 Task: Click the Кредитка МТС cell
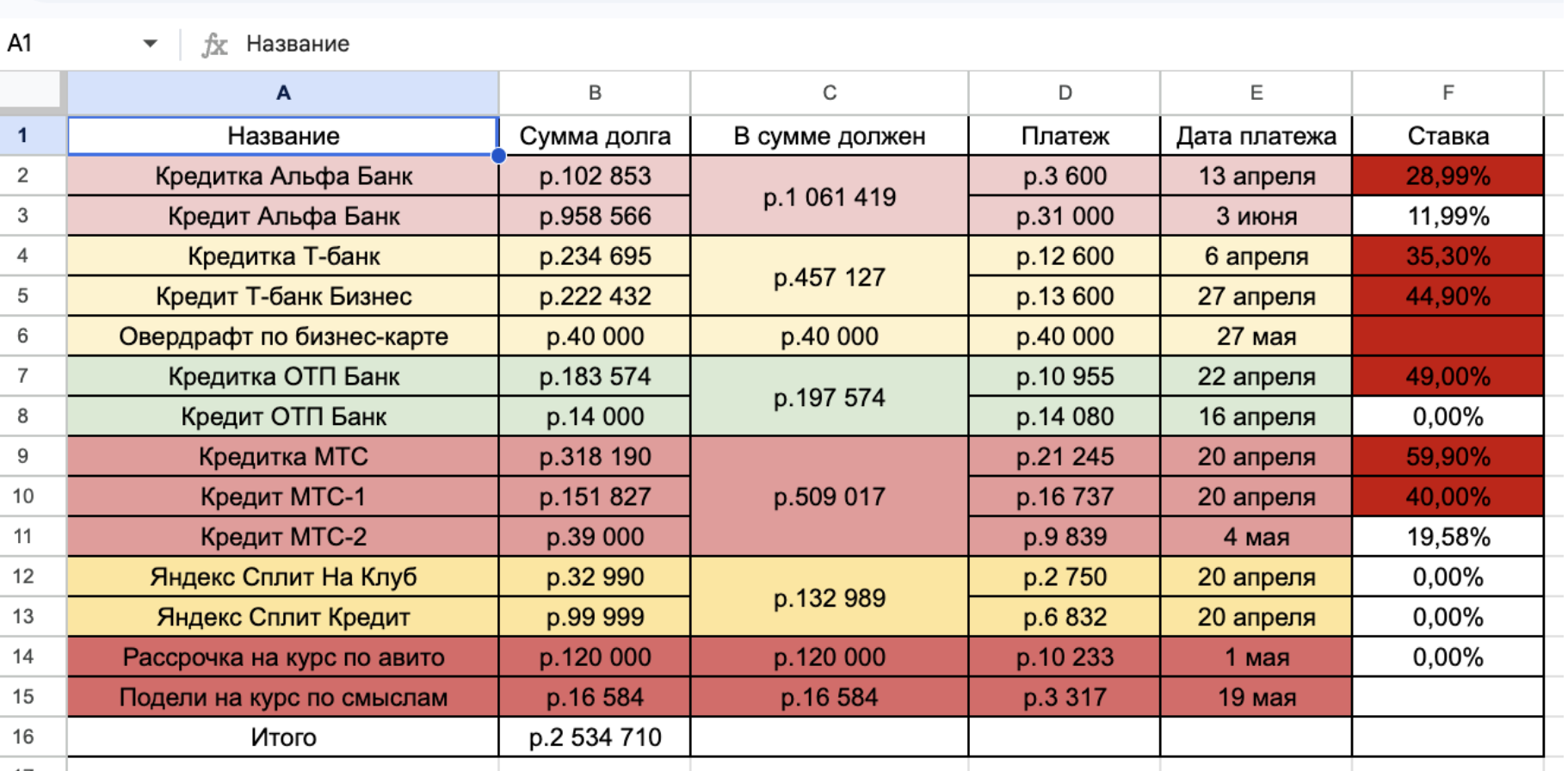283,456
